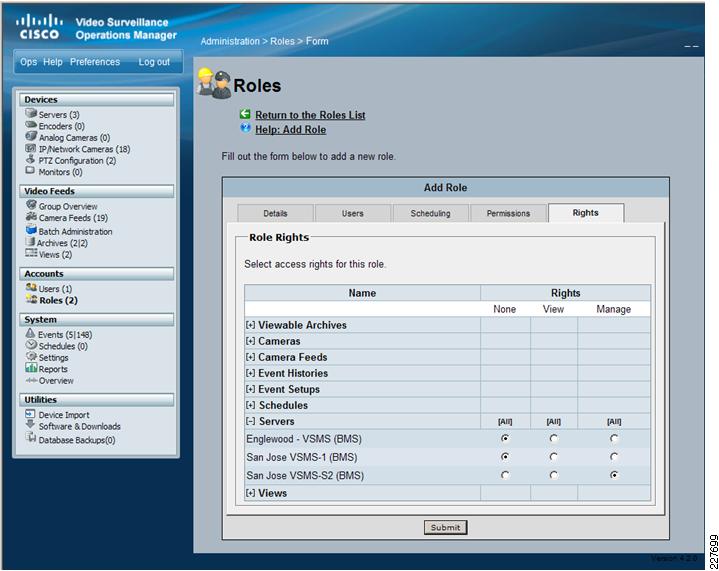The width and height of the screenshot is (719, 571).
Task: Click the Software & Downloads arrow icon
Action: point(30,424)
